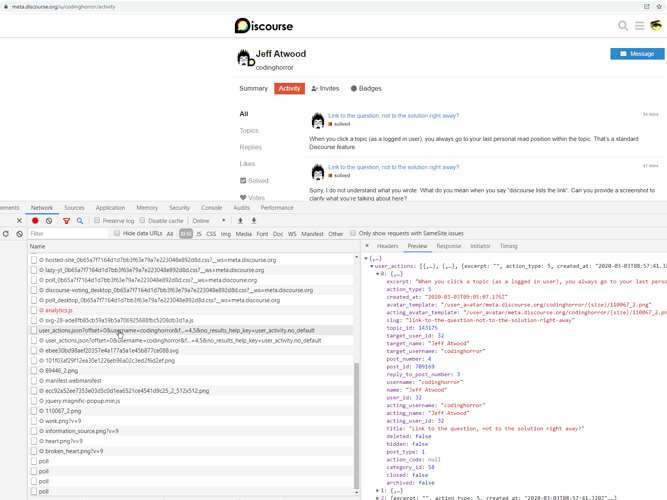667x500 pixels.
Task: Toggle the network filter funnel icon
Action: click(66, 221)
